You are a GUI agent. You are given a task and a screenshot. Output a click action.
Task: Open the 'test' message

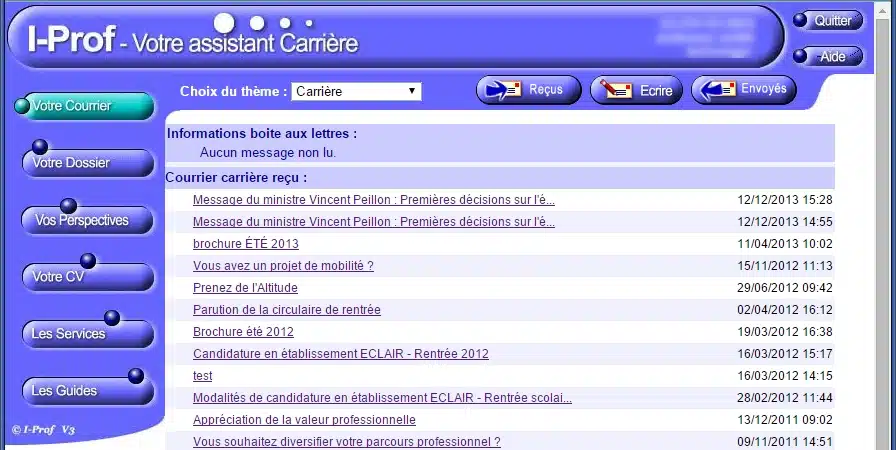pos(202,376)
